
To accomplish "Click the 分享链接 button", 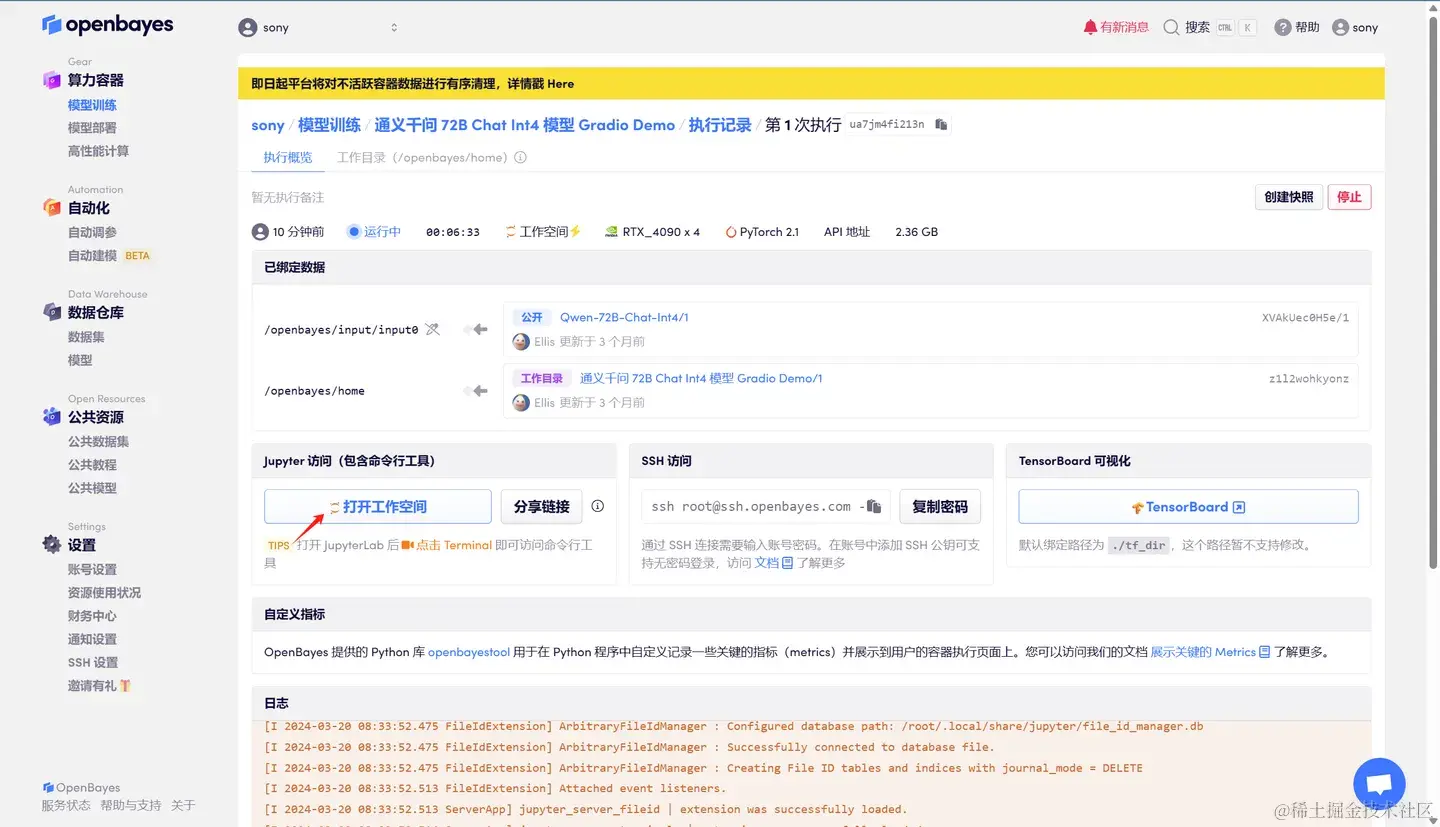I will (541, 507).
